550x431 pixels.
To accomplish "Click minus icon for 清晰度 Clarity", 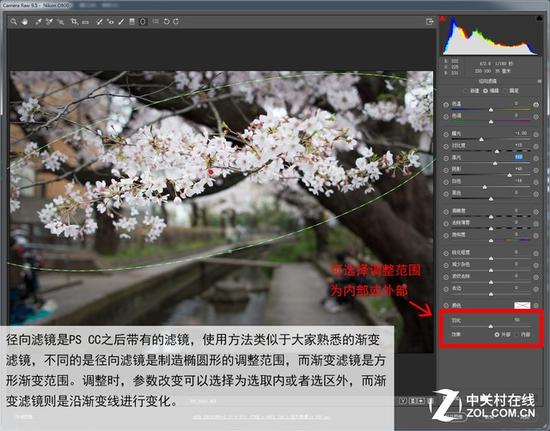I will (446, 212).
